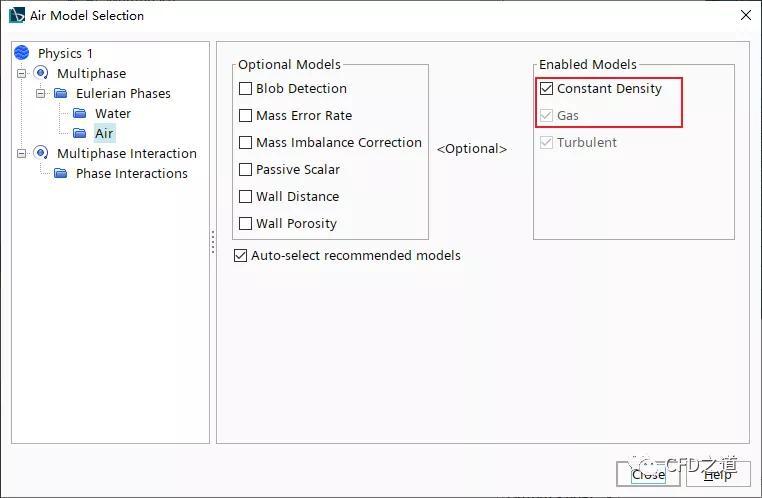Select the Multiphase model node icon
This screenshot has height=498, width=762.
tap(41, 73)
